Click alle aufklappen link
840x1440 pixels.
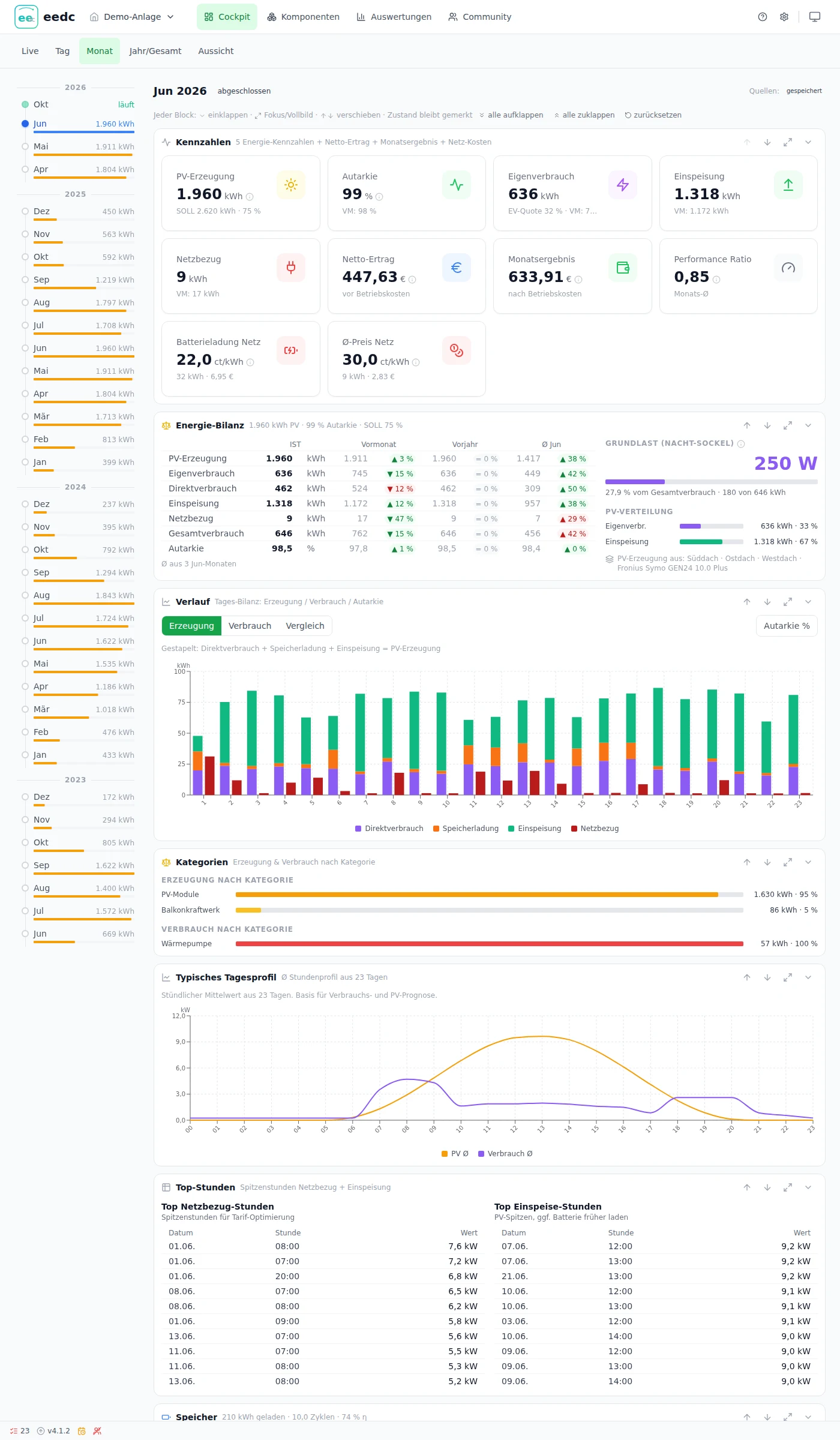(511, 115)
